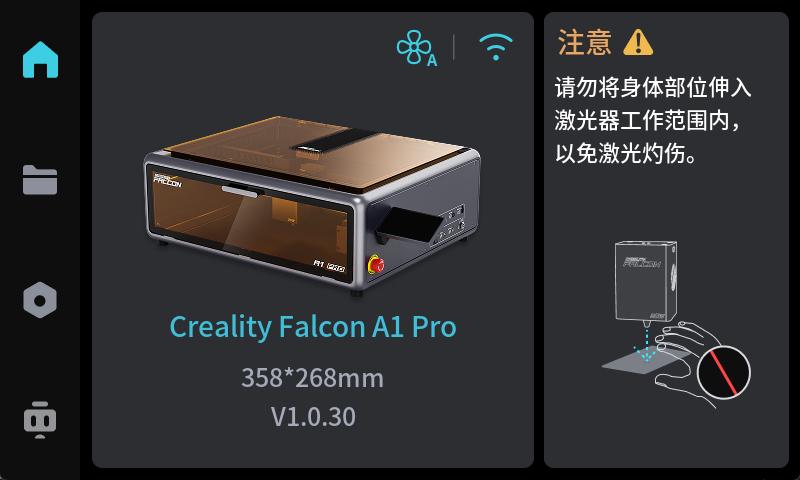Click the red emergency stop on machine image
800x480 pixels.
tap(377, 264)
